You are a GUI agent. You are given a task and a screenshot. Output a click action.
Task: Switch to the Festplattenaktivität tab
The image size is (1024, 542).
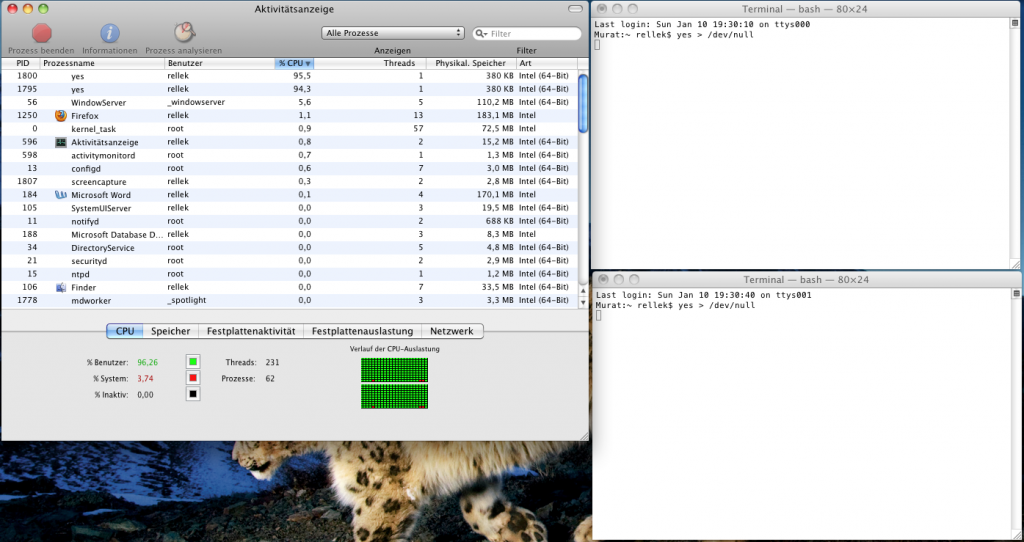[251, 331]
